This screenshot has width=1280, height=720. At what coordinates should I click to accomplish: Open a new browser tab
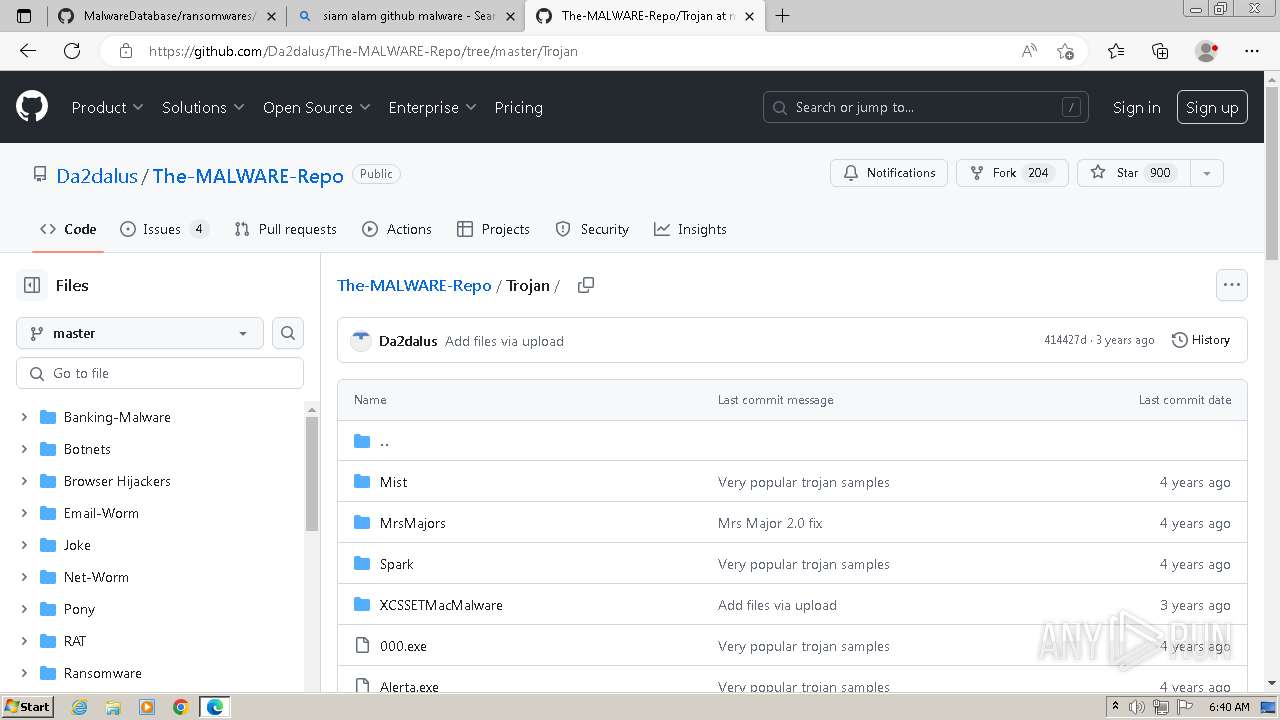[782, 16]
